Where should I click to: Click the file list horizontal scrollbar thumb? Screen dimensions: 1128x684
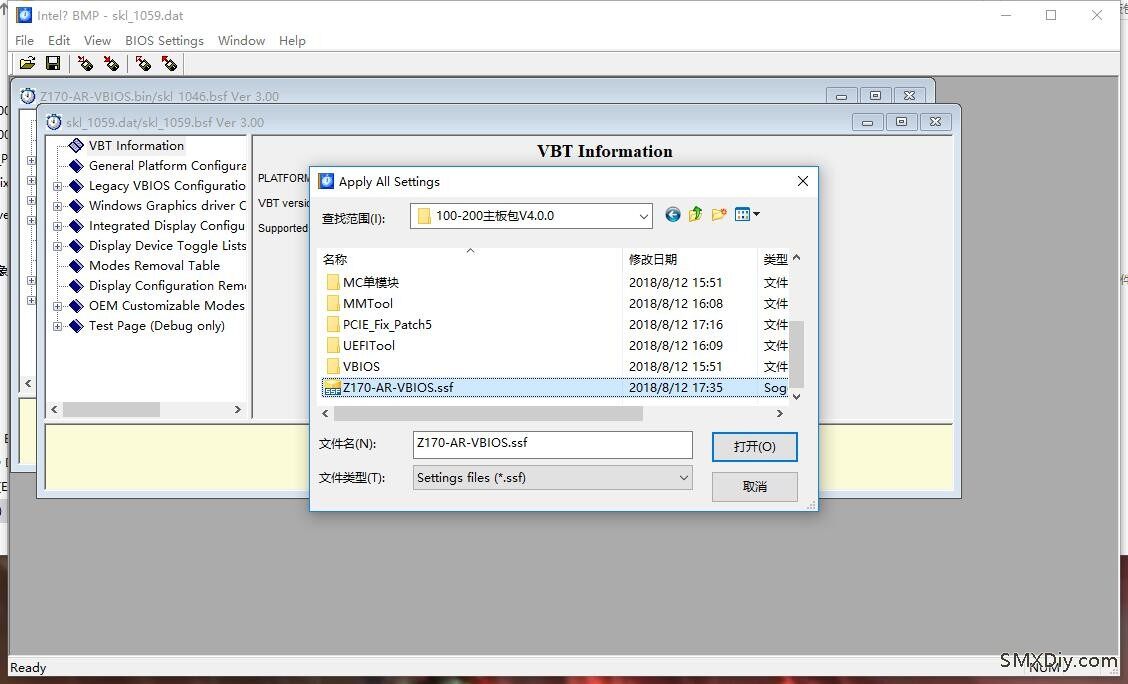tap(488, 414)
